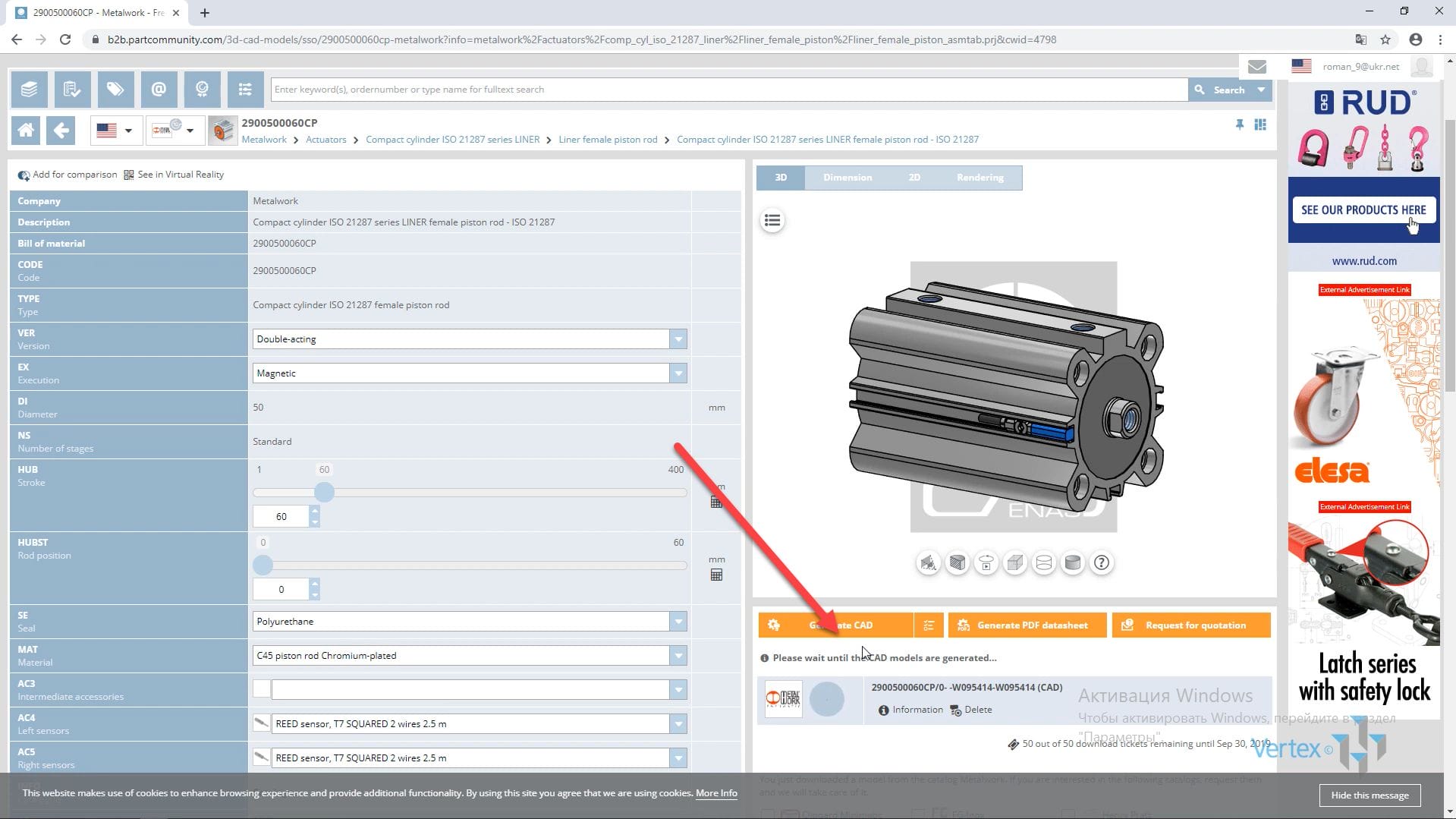Open the More Info cookies link

(716, 792)
